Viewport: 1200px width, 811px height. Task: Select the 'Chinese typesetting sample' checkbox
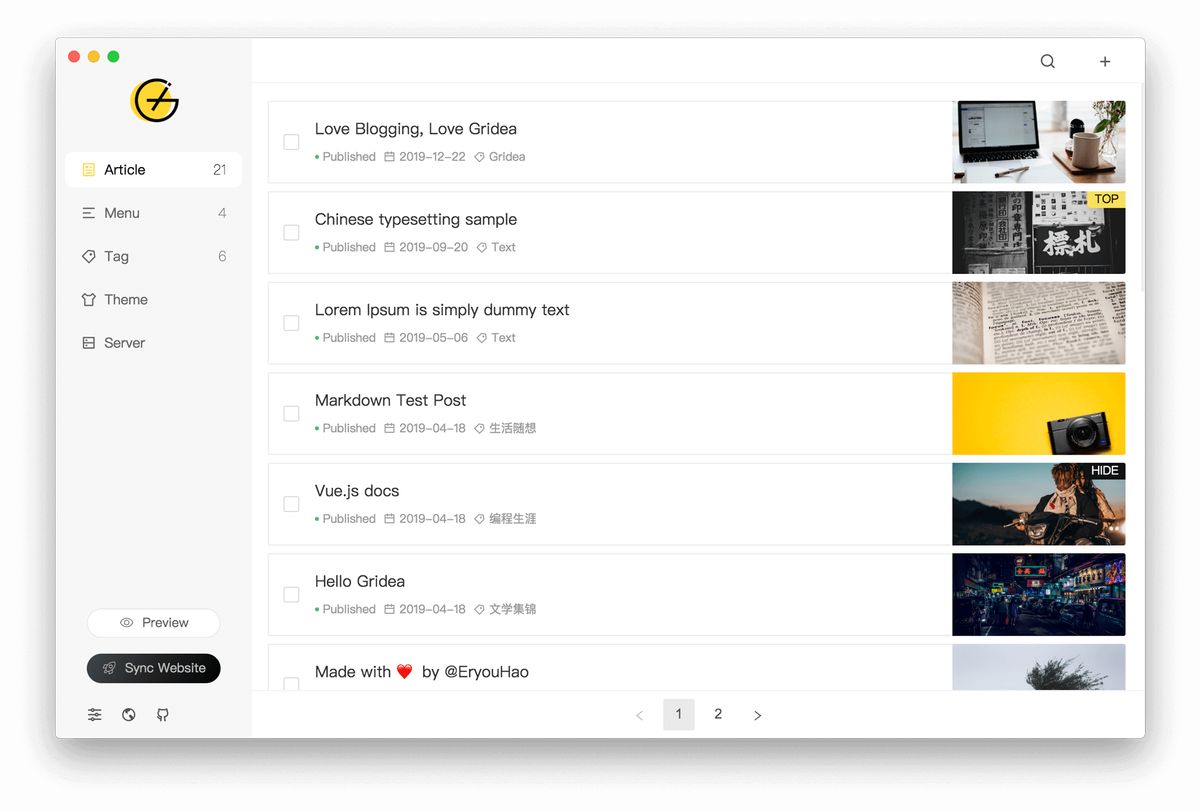291,232
